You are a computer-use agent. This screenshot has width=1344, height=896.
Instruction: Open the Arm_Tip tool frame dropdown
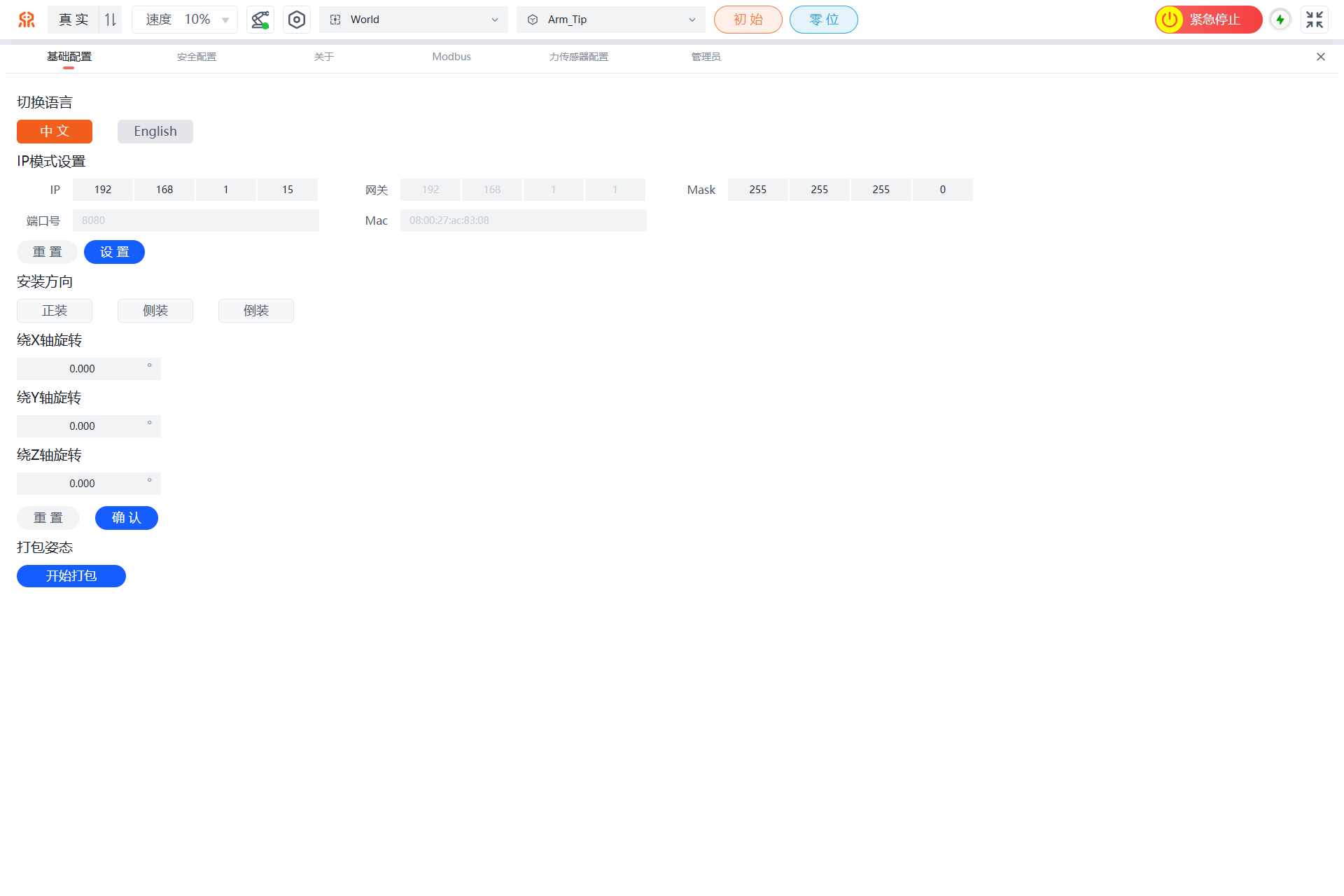[x=610, y=20]
